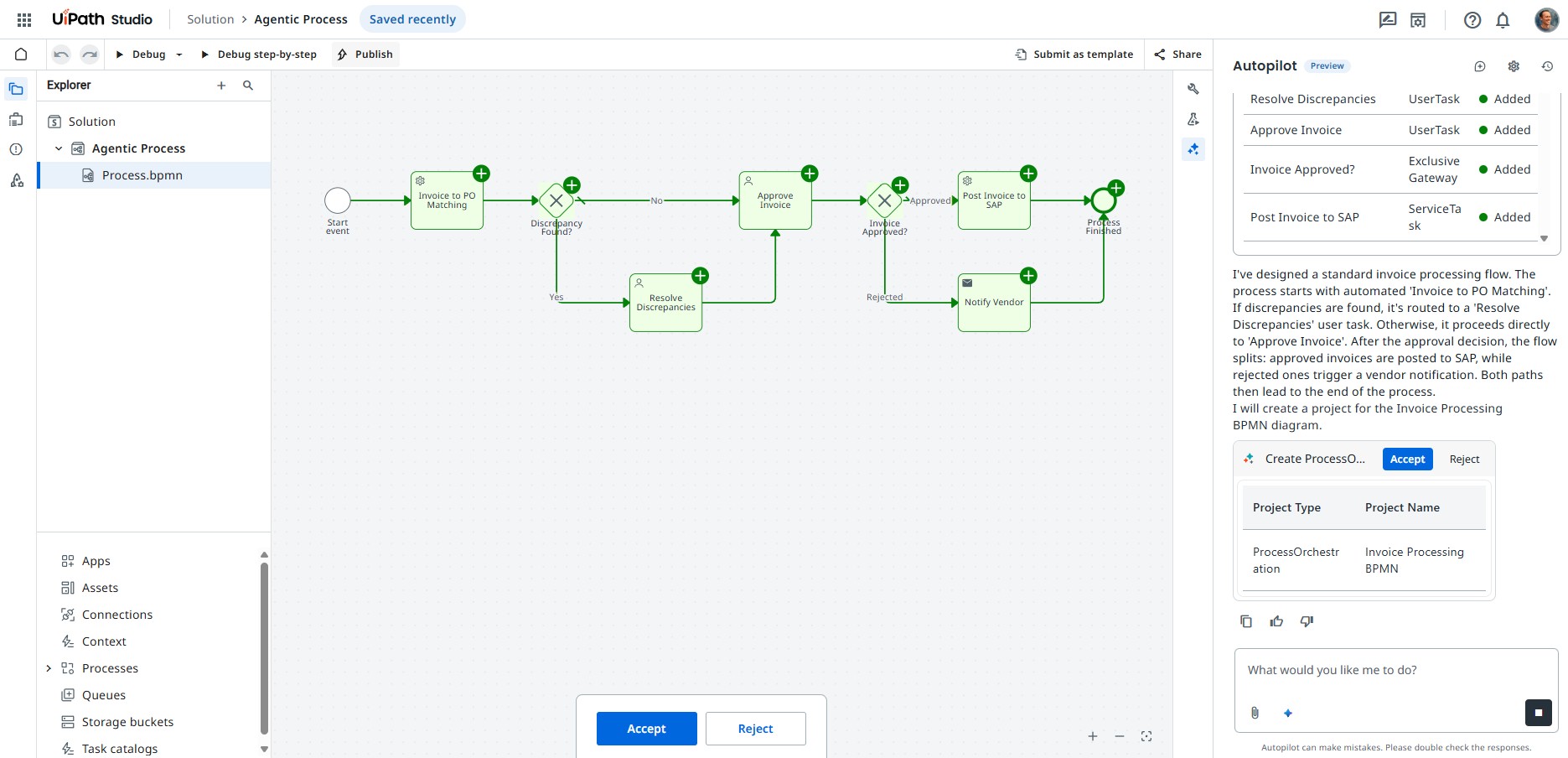Image resolution: width=1568 pixels, height=758 pixels.
Task: Open Autopilot settings gear
Action: [x=1514, y=66]
